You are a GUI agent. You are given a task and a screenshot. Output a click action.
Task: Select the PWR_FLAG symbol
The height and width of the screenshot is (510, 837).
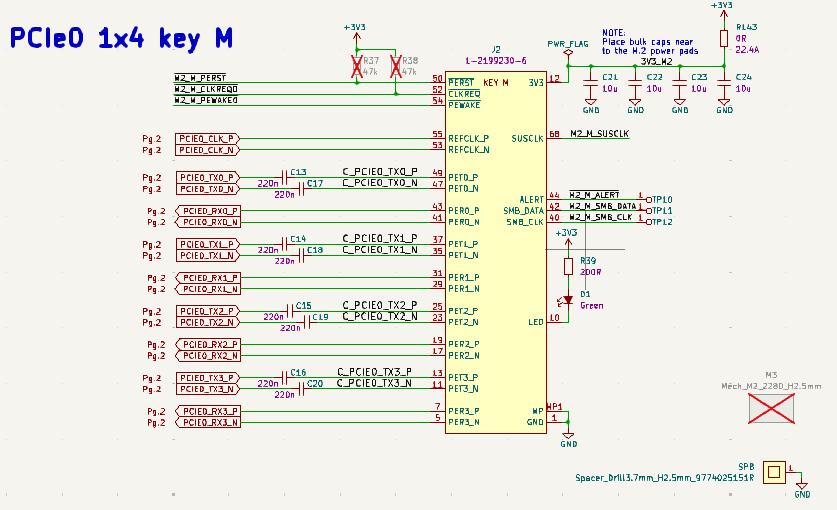(x=568, y=52)
